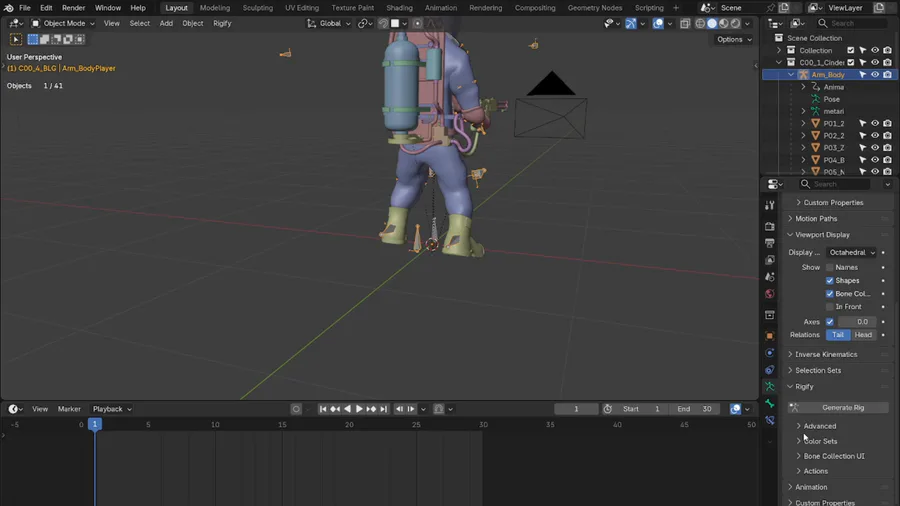Jump to the next keyframe
Image resolution: width=900 pixels, height=506 pixels.
pyautogui.click(x=371, y=409)
